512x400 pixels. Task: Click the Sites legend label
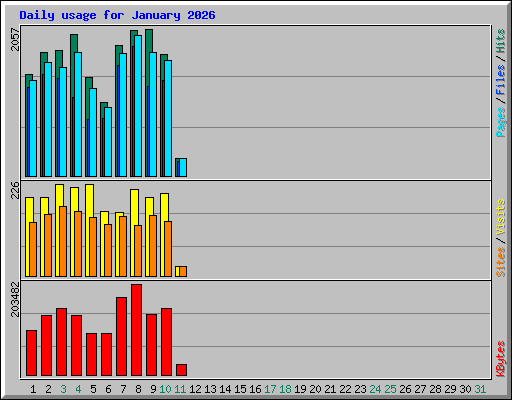(x=501, y=262)
